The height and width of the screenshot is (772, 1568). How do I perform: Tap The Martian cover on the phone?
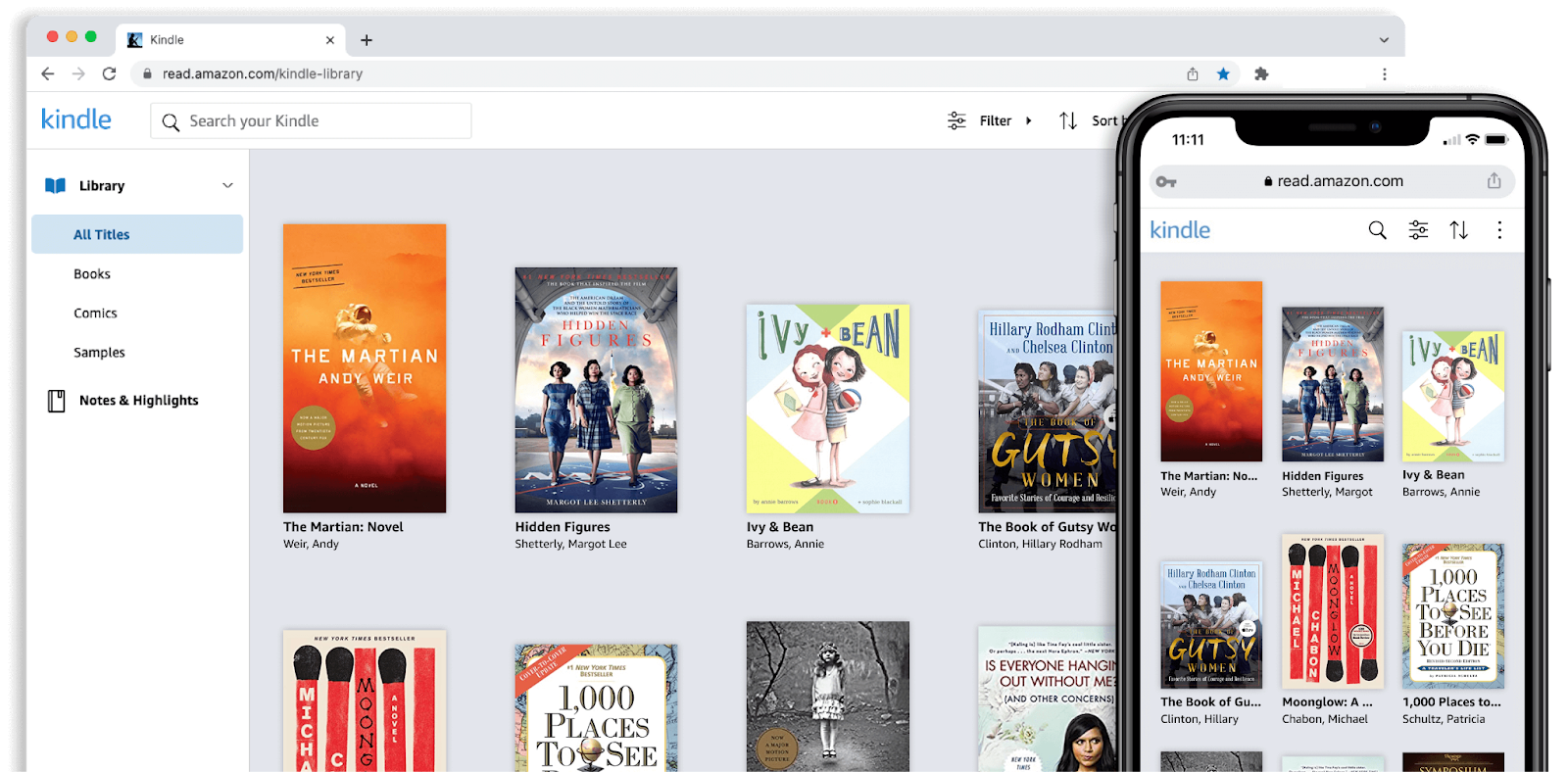pos(1211,371)
